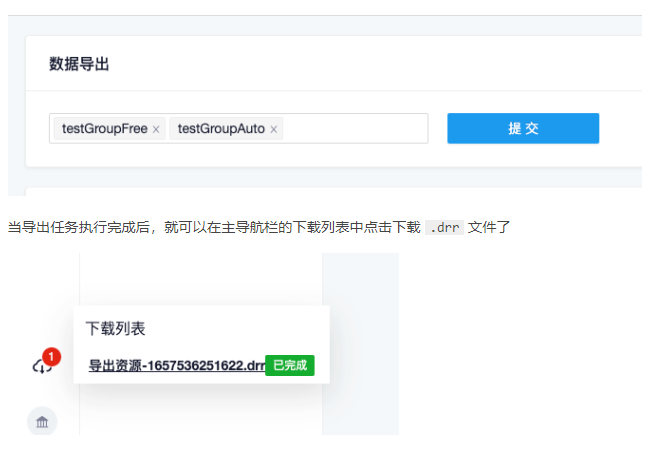Click empty space right of 提交 button
The width and height of the screenshot is (667, 451).
coord(620,129)
